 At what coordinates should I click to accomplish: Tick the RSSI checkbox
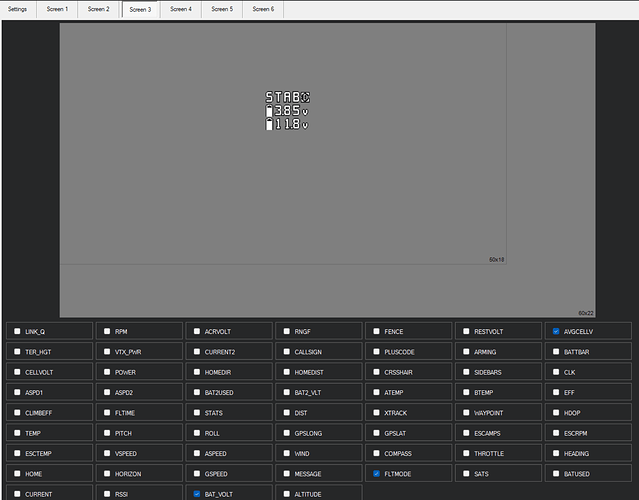[x=107, y=494]
